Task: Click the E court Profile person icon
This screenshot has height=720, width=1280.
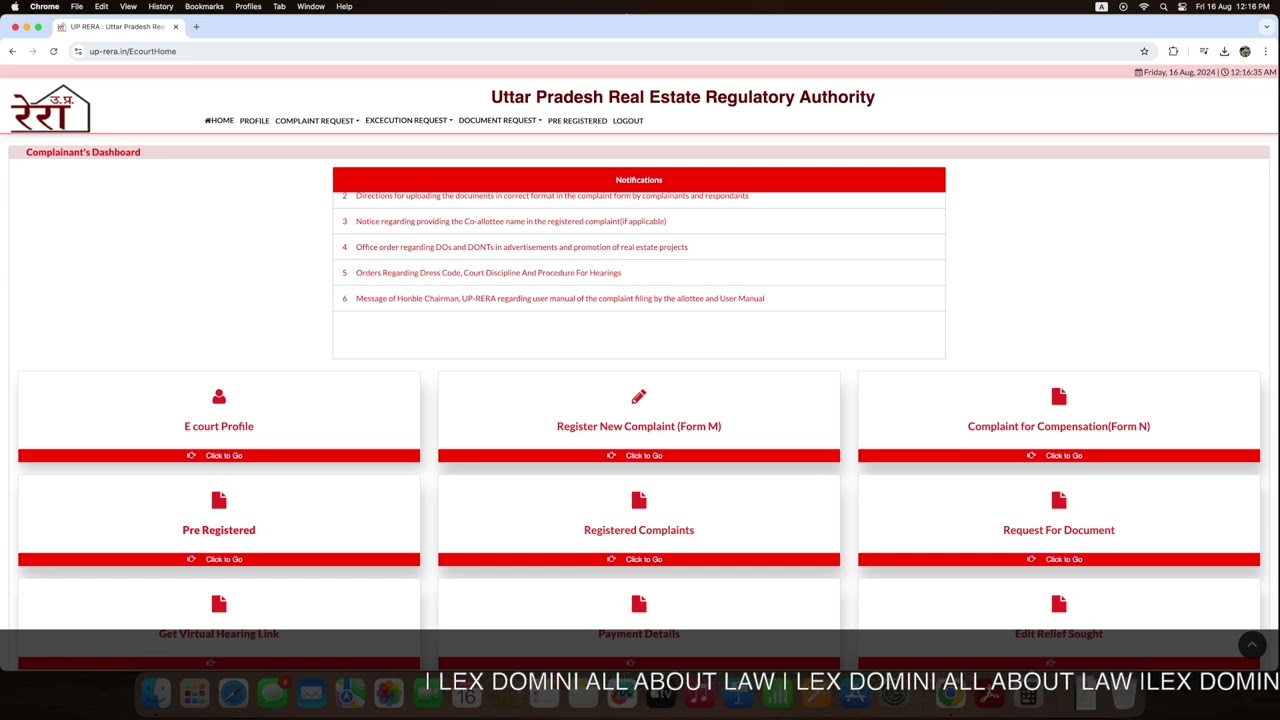Action: [219, 397]
